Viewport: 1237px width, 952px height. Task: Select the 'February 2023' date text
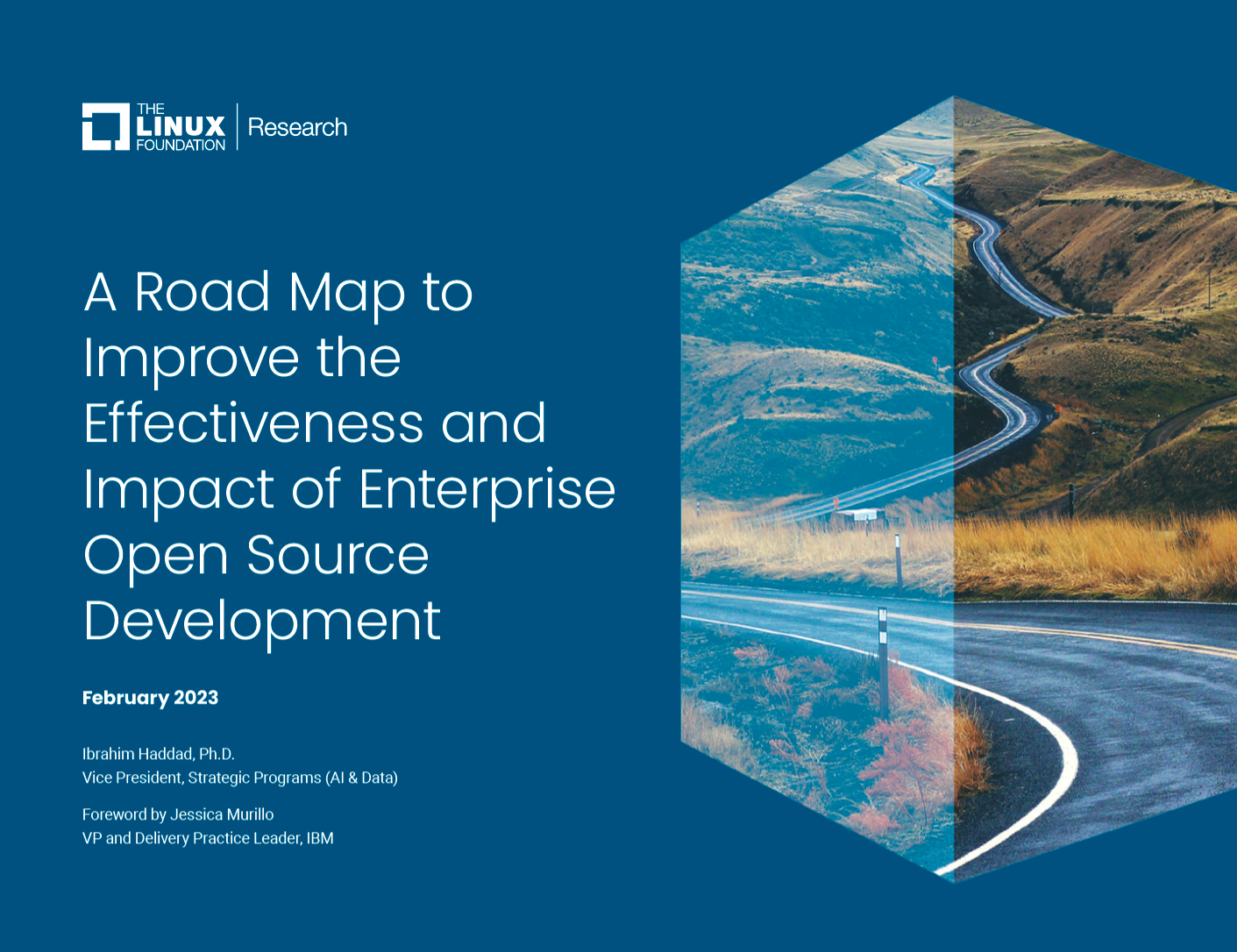click(x=150, y=698)
